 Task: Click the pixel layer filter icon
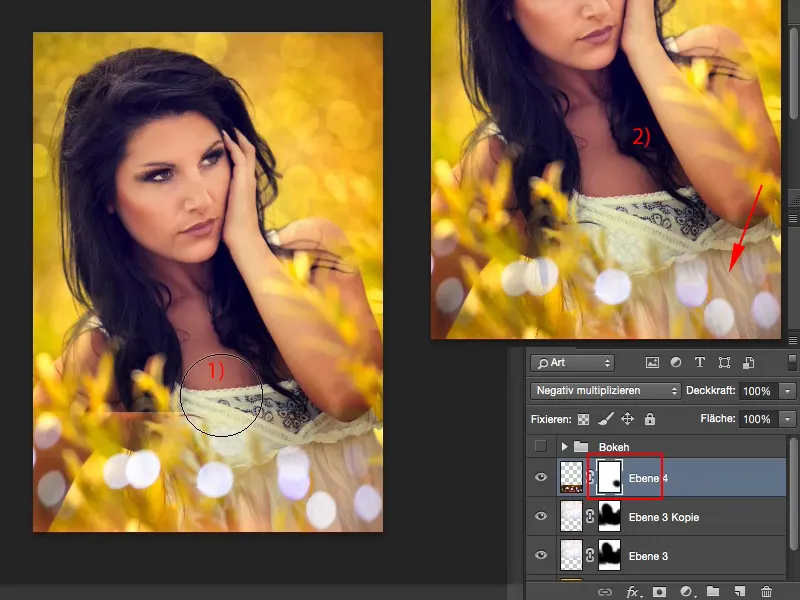click(653, 363)
